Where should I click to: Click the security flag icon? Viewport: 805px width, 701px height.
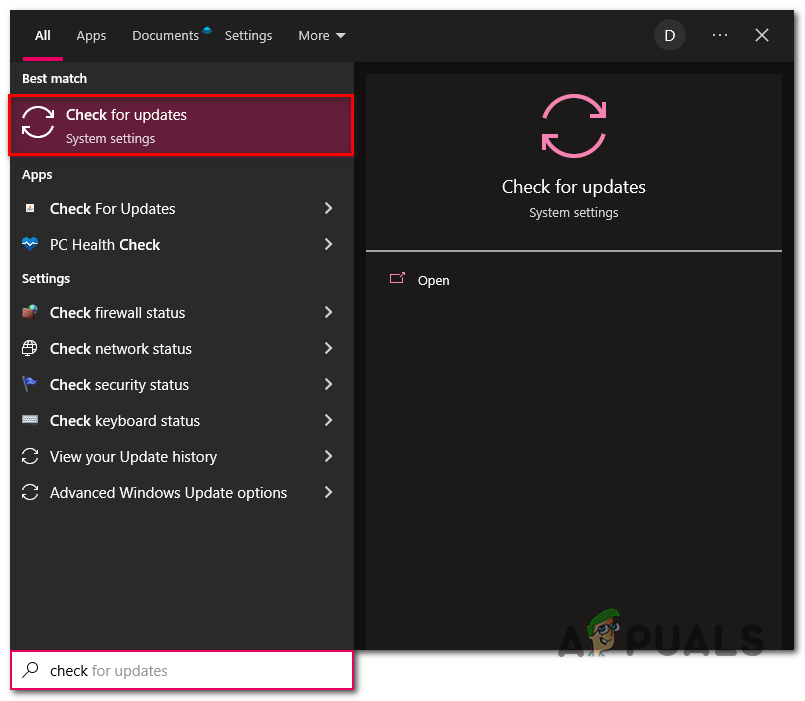click(x=30, y=384)
